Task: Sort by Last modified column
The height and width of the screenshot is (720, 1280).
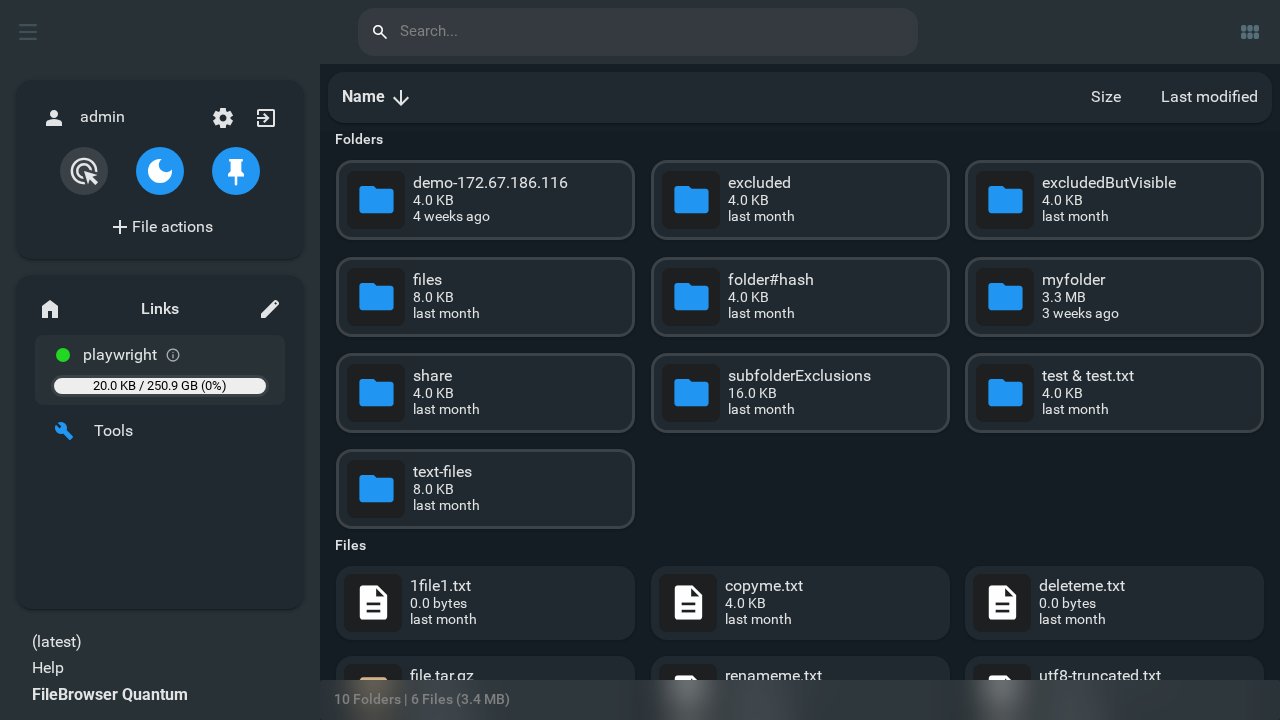Action: (1209, 97)
